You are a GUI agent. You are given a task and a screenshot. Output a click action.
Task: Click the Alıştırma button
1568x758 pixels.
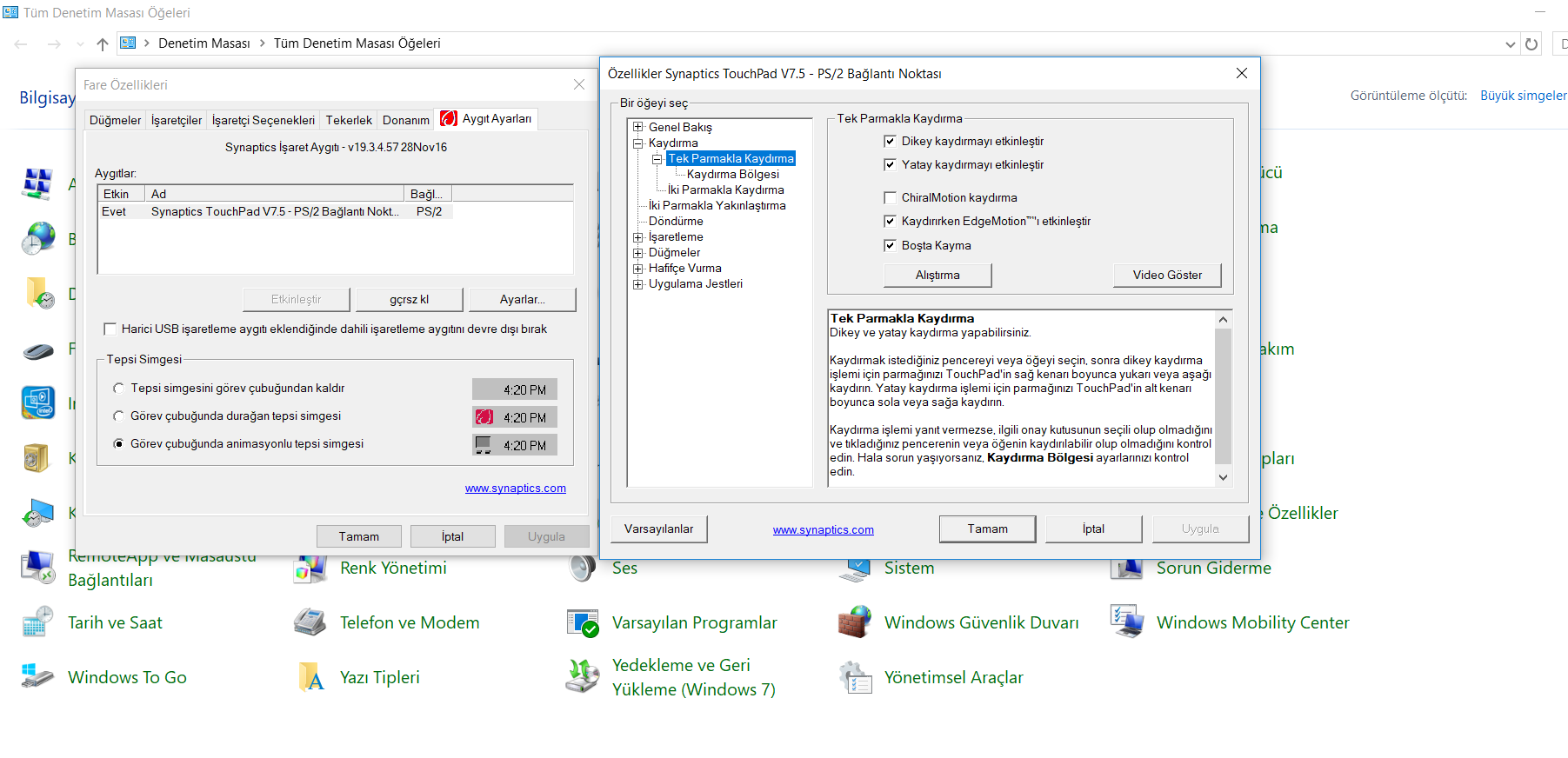(937, 275)
